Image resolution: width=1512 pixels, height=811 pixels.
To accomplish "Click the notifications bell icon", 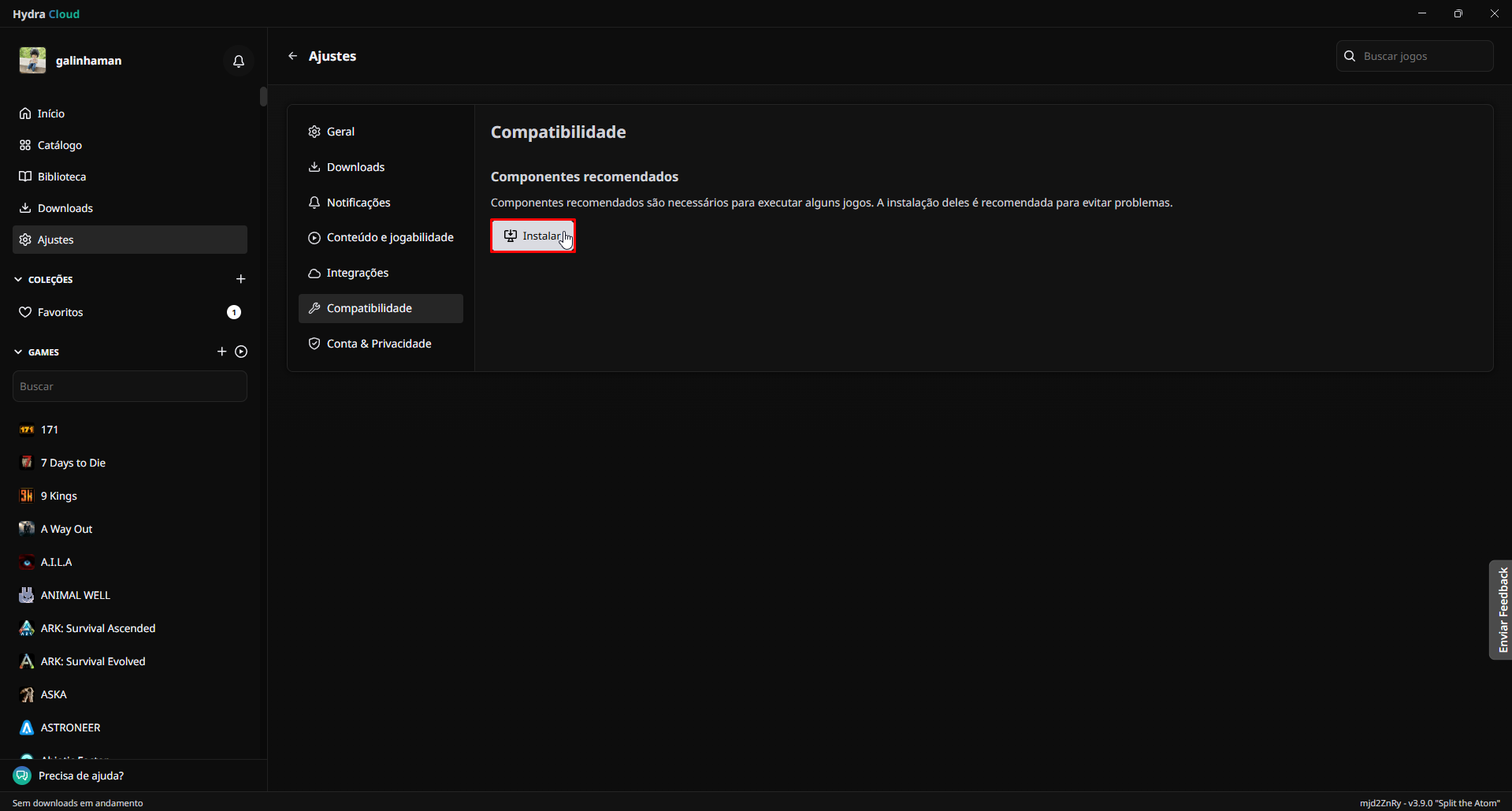I will pos(239,61).
